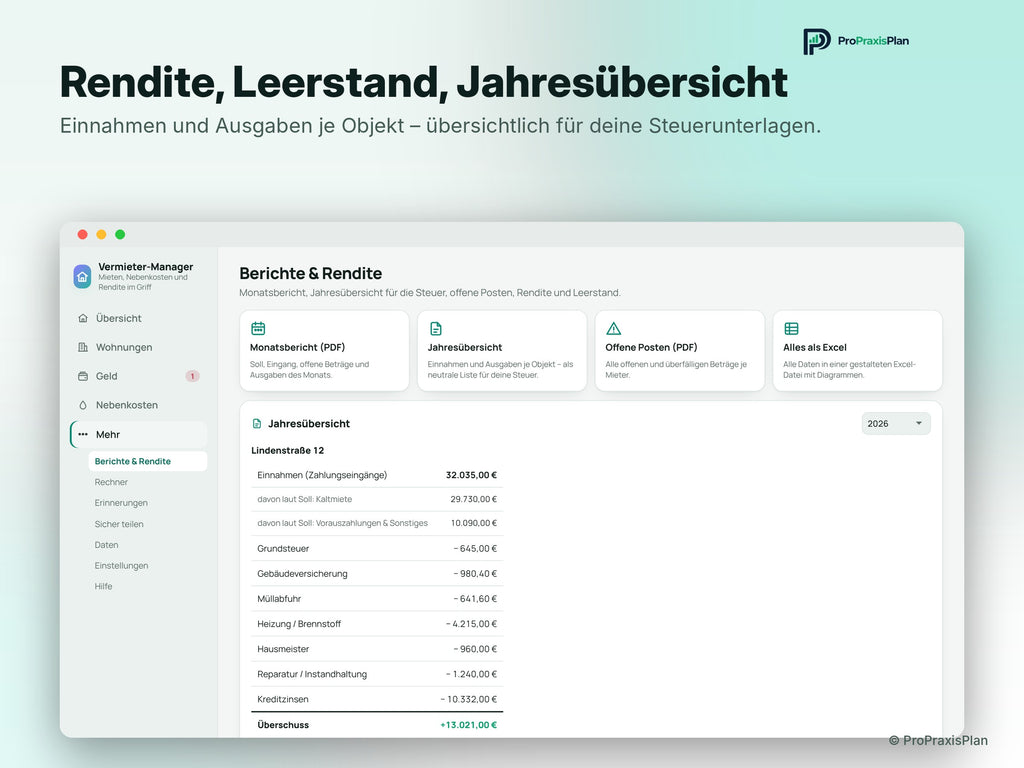
Task: Click the red badge on Geld
Action: pos(192,376)
